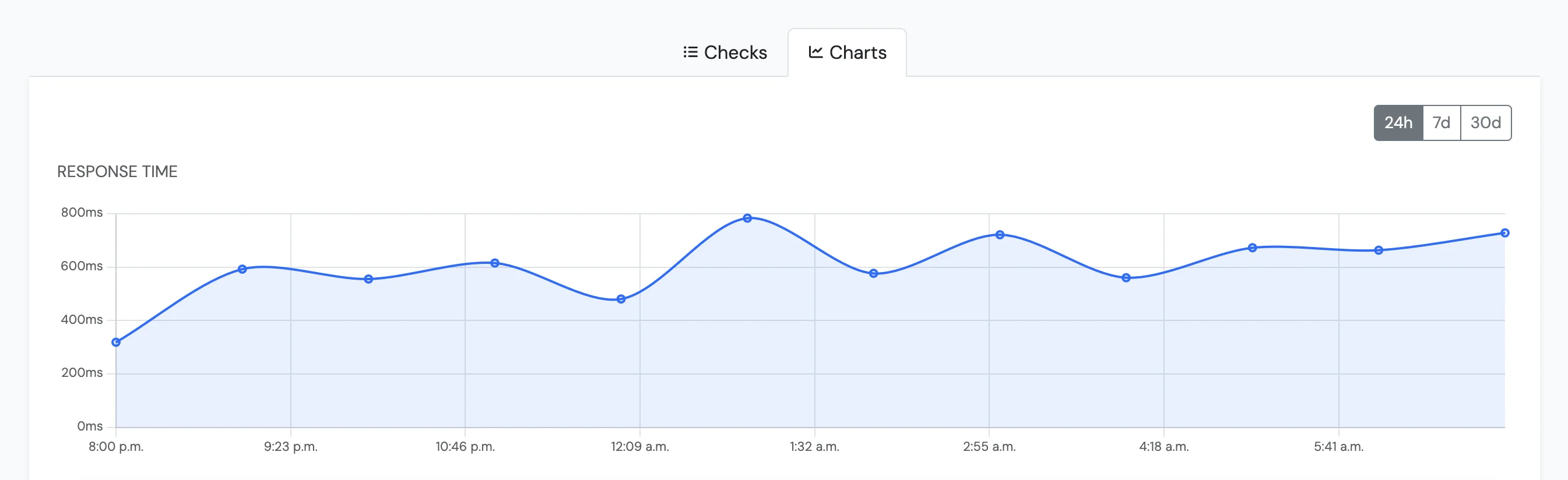Switch to the Checks tab
Image resolution: width=1568 pixels, height=480 pixels.
725,52
